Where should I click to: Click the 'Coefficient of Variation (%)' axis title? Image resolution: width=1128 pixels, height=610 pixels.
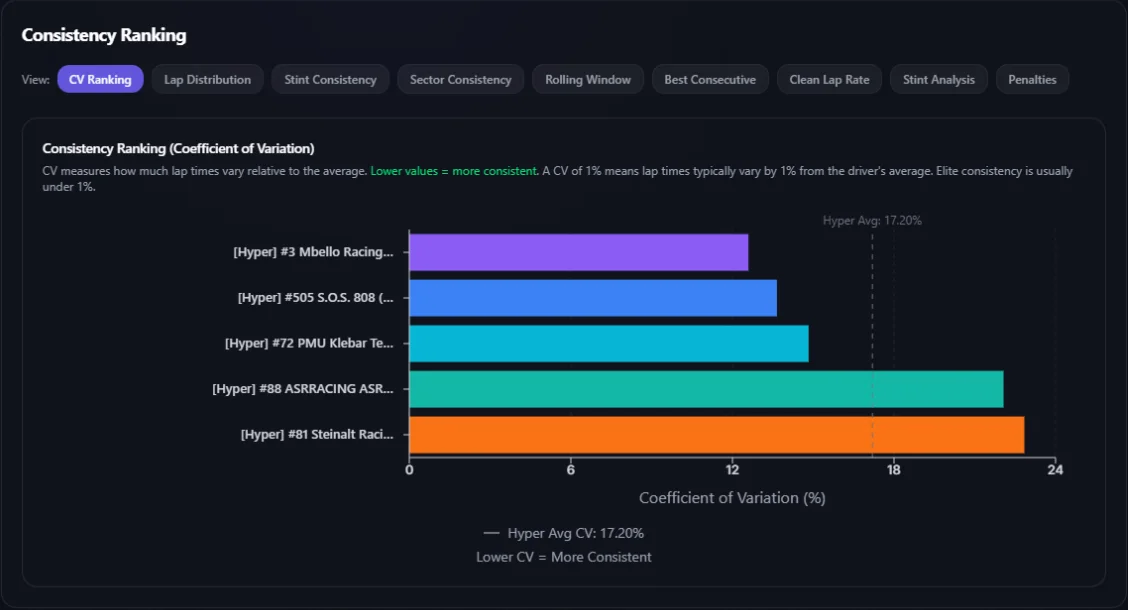tap(732, 498)
